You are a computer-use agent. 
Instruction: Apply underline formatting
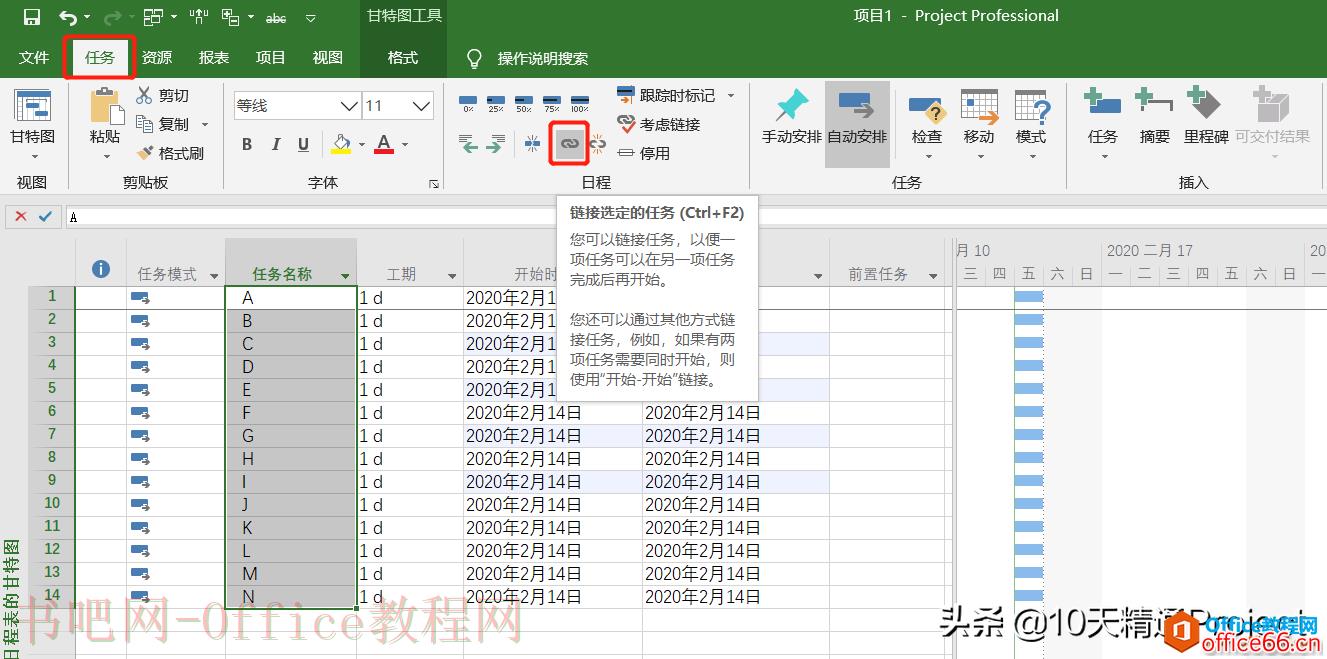tap(303, 145)
